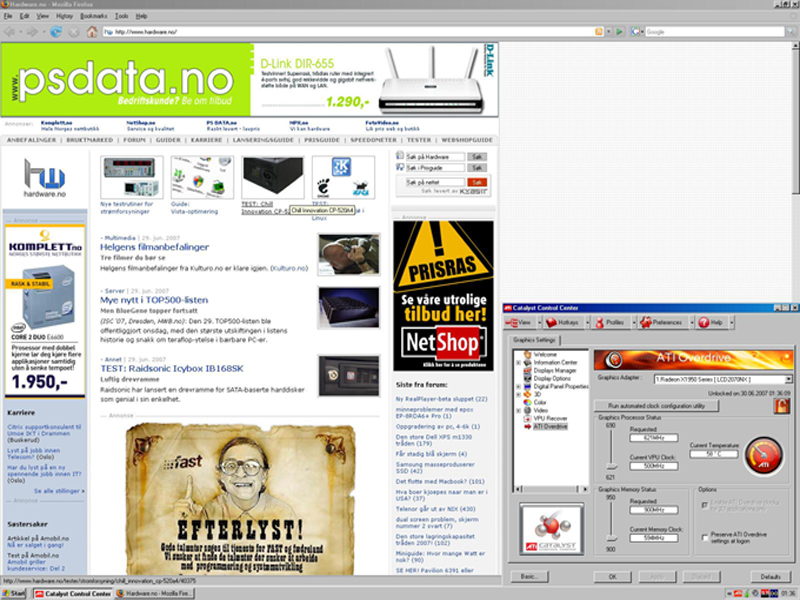Select the Graphics Settings tab

point(534,340)
